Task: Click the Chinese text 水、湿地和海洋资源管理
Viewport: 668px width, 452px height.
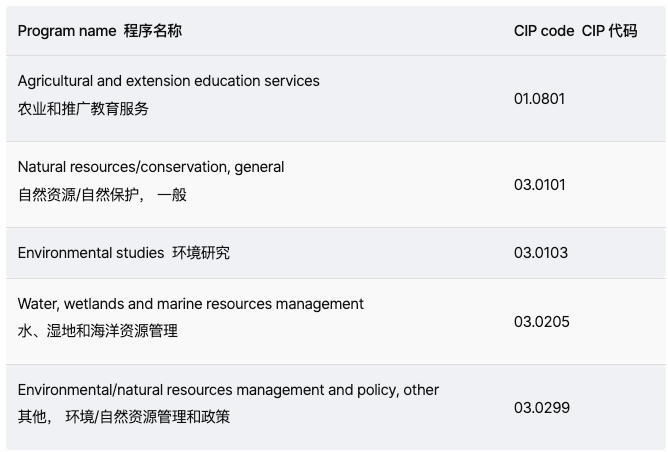Action: click(x=97, y=331)
